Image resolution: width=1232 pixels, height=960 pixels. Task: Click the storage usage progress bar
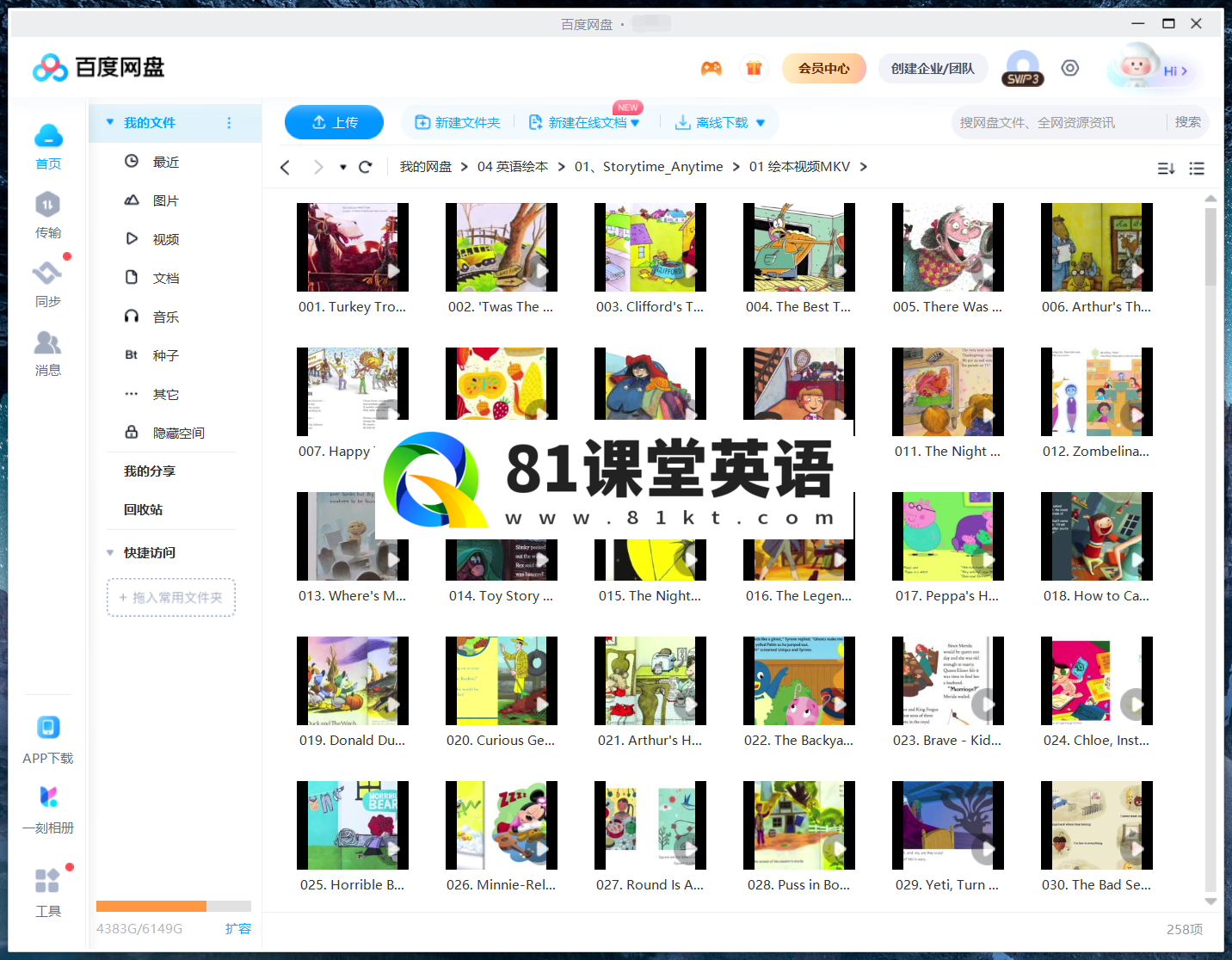tap(174, 906)
